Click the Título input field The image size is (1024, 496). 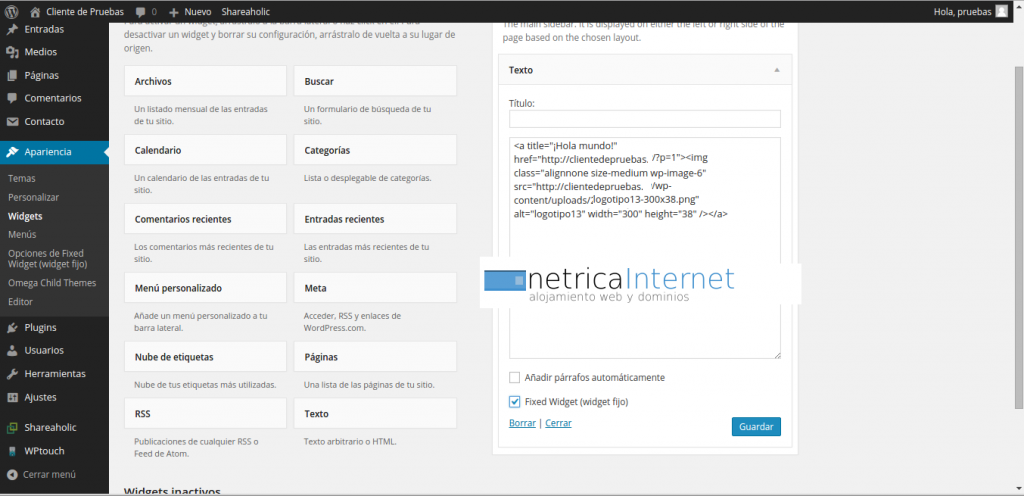tap(644, 119)
